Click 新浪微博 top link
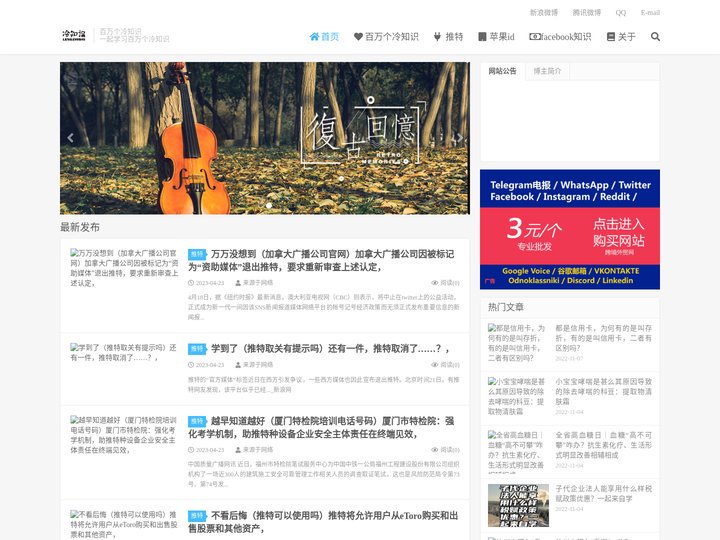720x540 pixels. (x=544, y=13)
